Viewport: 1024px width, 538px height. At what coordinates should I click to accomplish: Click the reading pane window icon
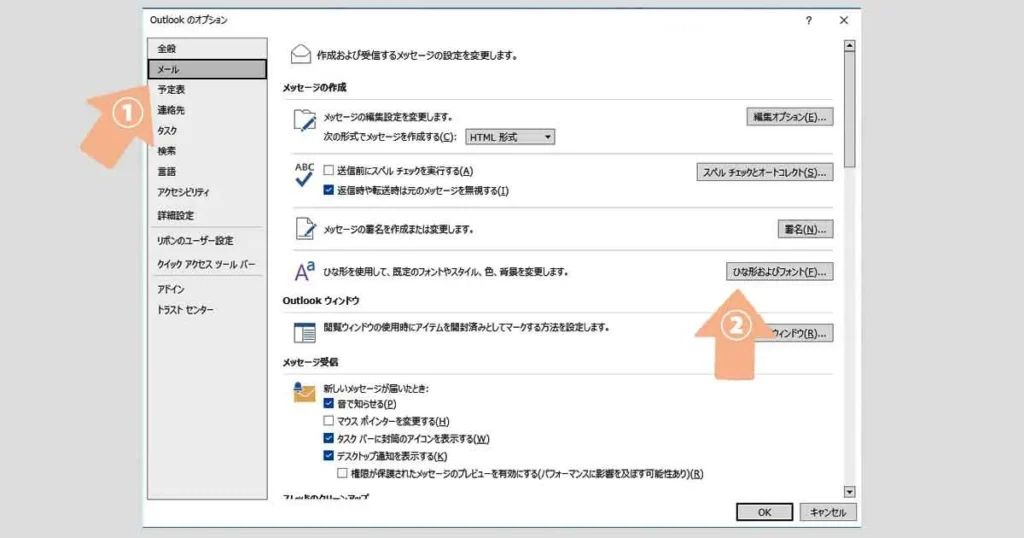304,332
